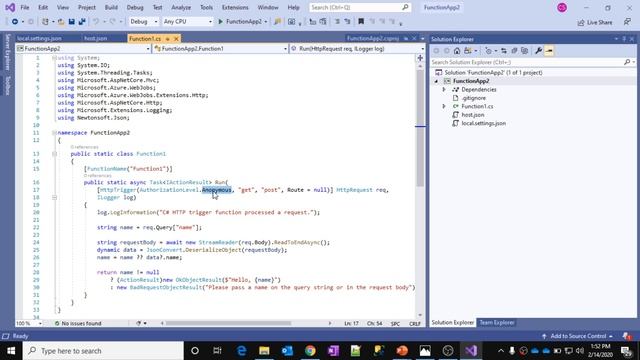The image size is (640, 360).
Task: Click the Windows taskbar search box
Action: 103,351
